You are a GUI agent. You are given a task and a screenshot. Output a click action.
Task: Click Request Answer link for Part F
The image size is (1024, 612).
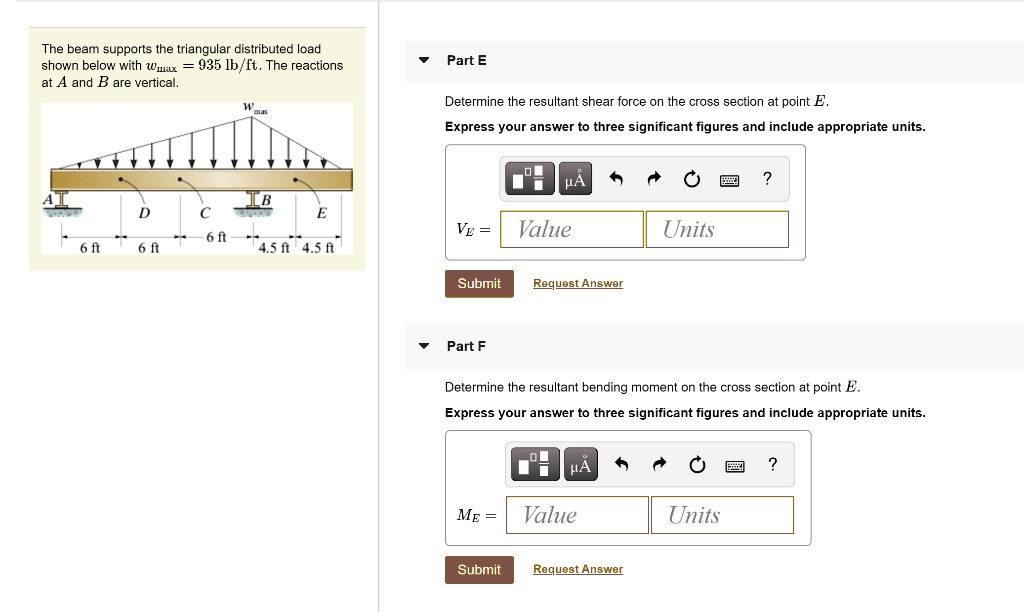(x=577, y=569)
